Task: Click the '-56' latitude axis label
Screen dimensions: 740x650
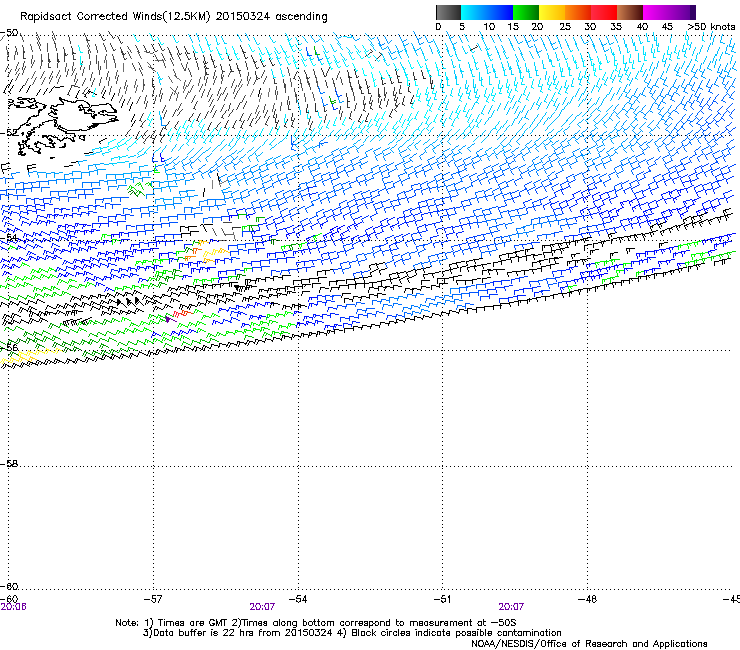Action: tap(9, 347)
